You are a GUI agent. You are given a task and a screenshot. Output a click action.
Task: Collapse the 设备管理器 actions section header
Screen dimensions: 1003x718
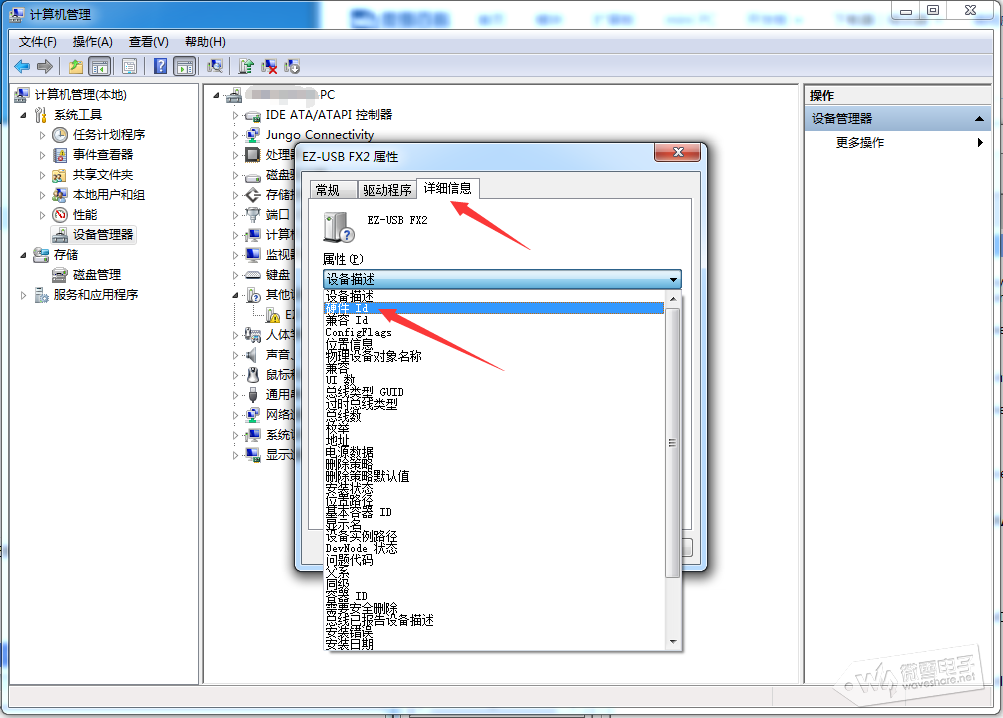[x=979, y=119]
